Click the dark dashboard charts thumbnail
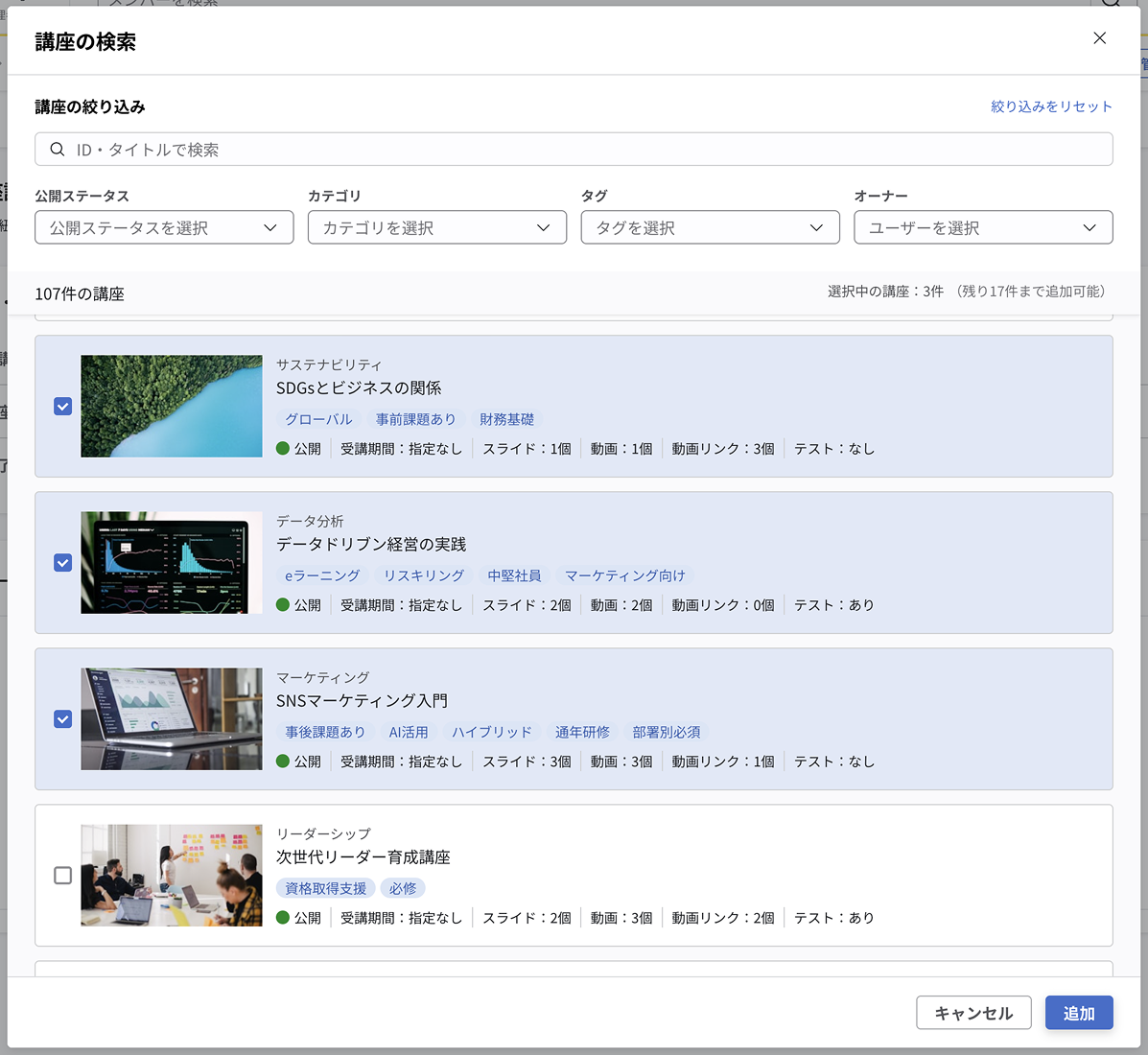This screenshot has width=1148, height=1055. coord(172,562)
